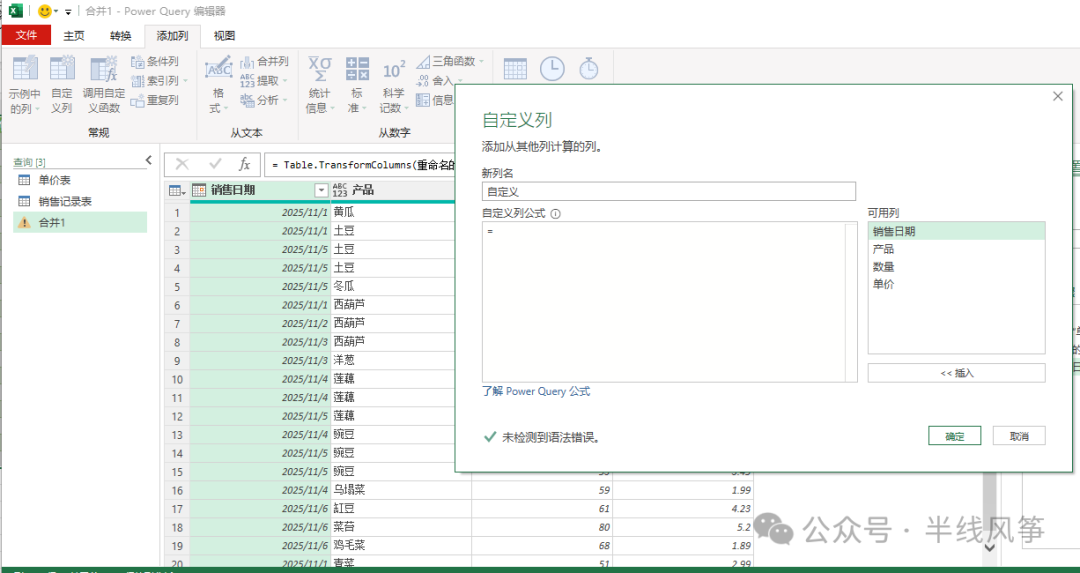1080x573 pixels.
Task: Click 确定 (OK) in the dialog
Action: [x=955, y=436]
